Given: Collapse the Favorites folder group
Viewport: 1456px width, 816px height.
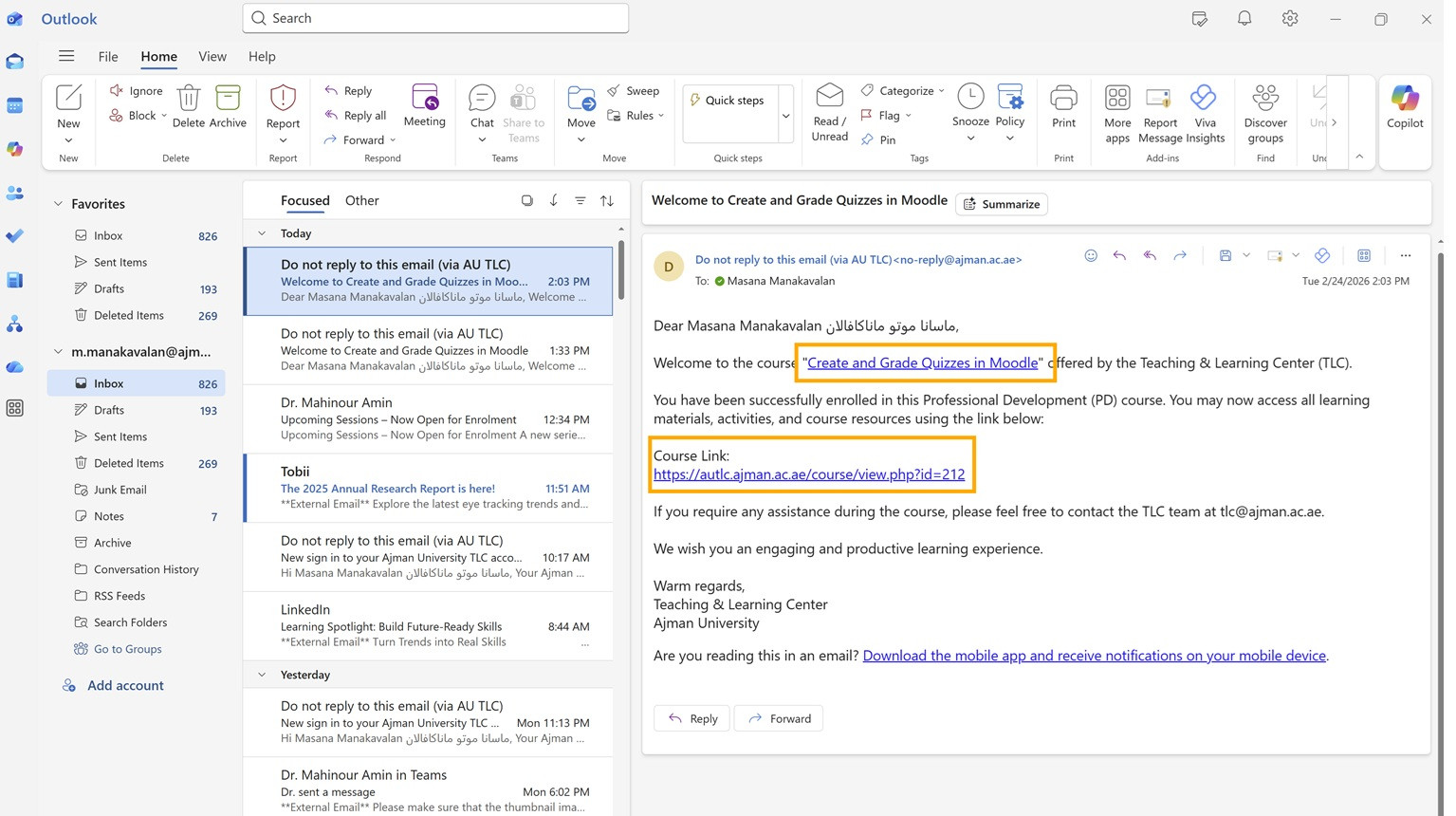Looking at the screenshot, I should (59, 204).
